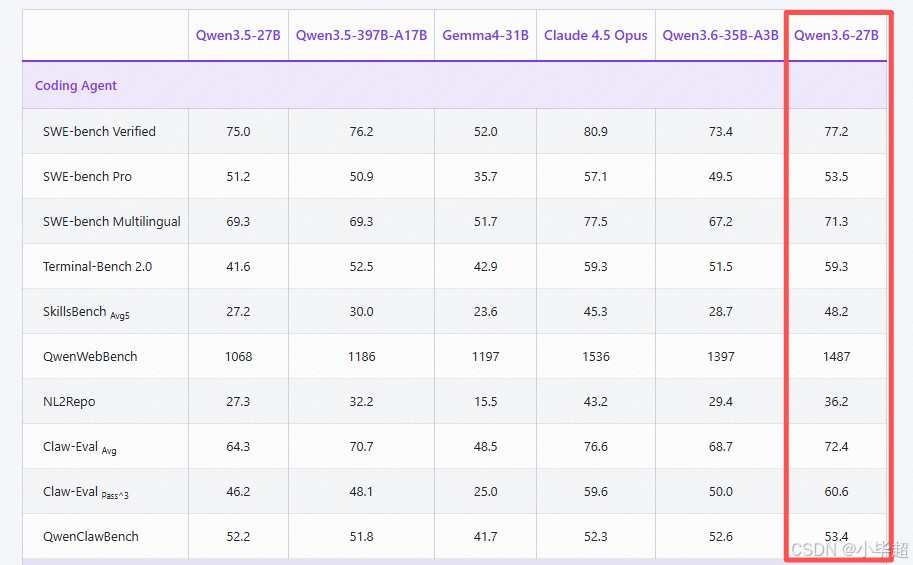The height and width of the screenshot is (565, 913).
Task: Click value 45.3 in SkillsBench row
Action: pos(596,312)
